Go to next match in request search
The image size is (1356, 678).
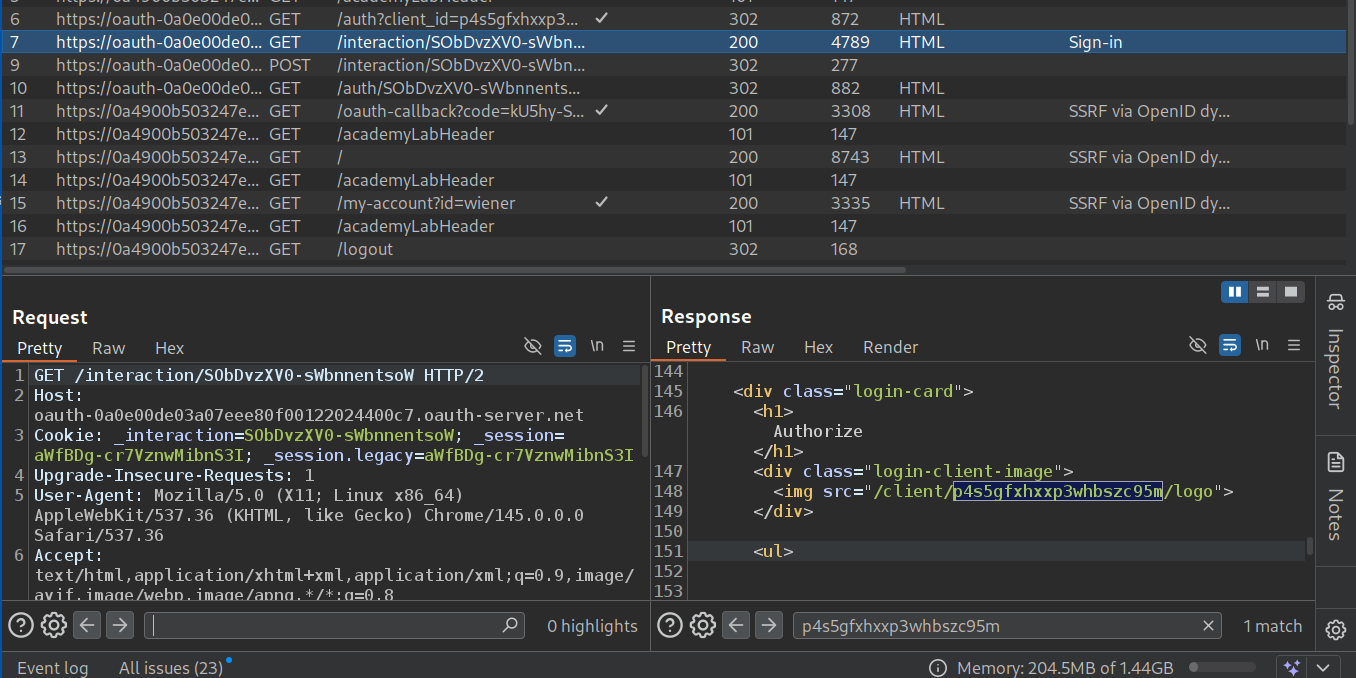[x=120, y=626]
